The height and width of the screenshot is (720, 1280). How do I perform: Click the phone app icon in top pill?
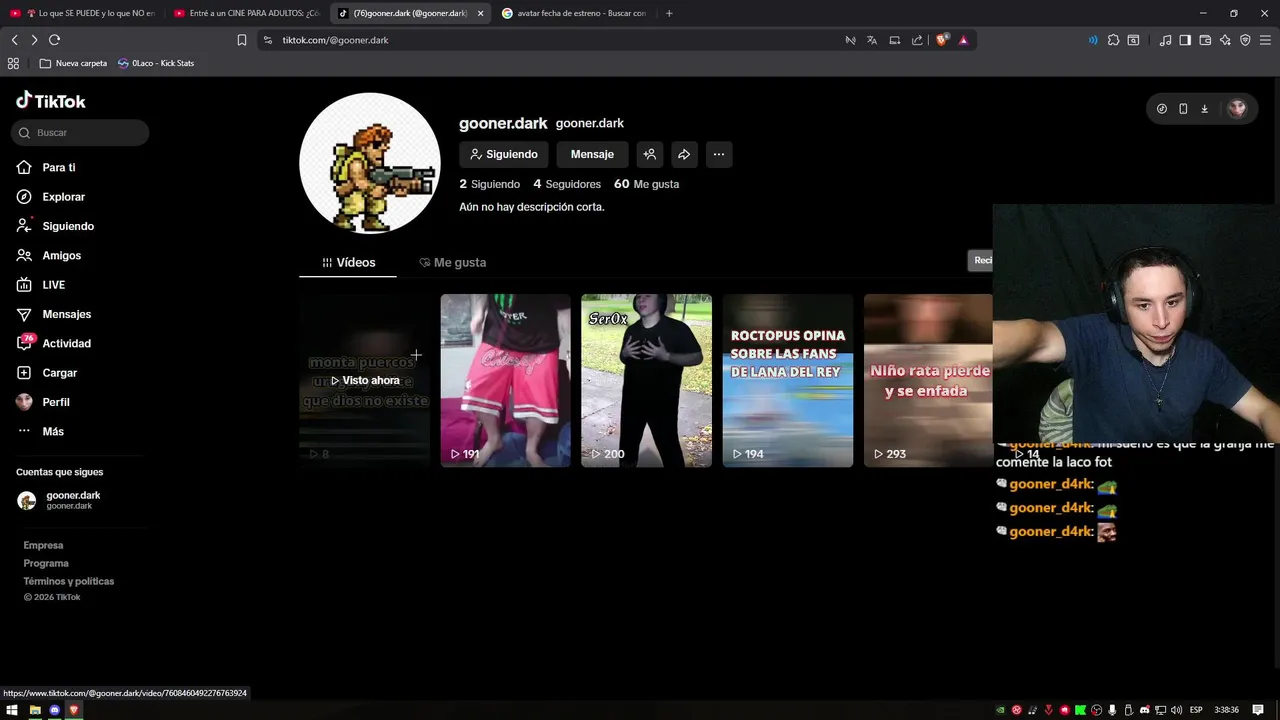point(1183,109)
